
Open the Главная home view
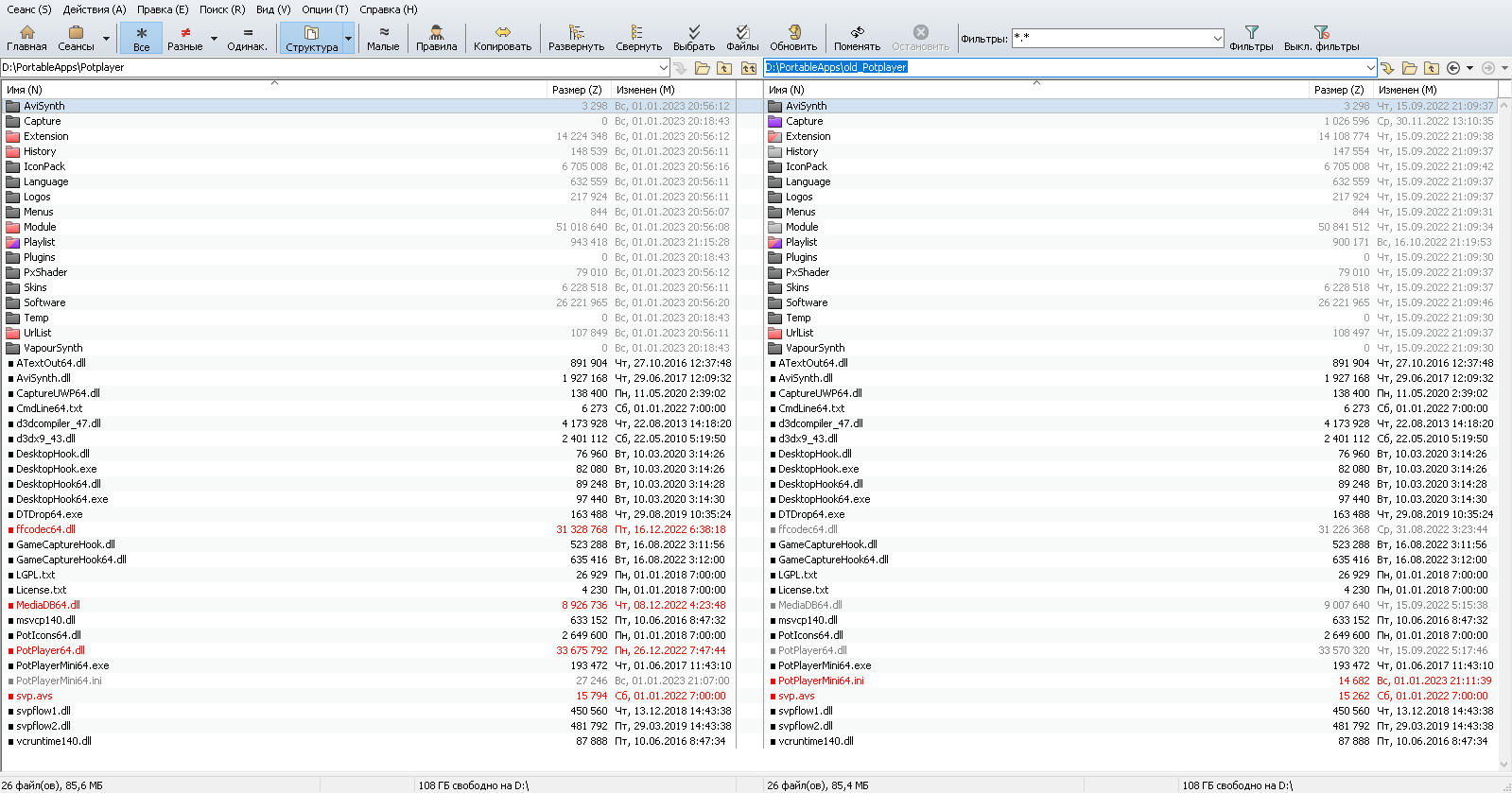click(x=26, y=39)
